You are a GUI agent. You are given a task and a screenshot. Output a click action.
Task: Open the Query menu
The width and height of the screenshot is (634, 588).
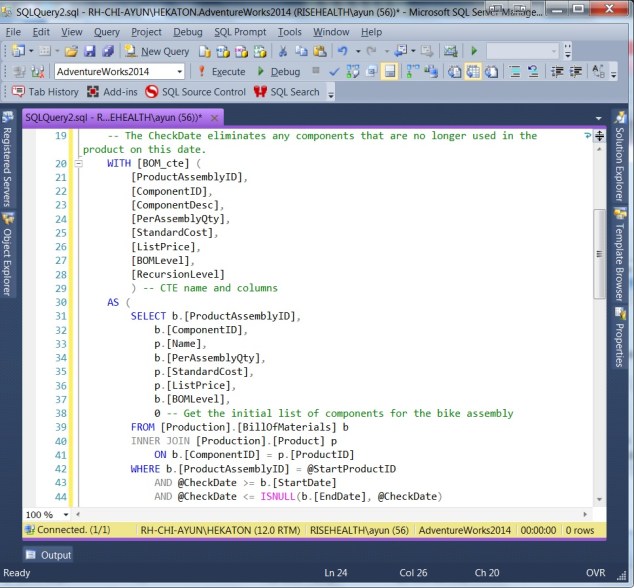click(x=106, y=32)
